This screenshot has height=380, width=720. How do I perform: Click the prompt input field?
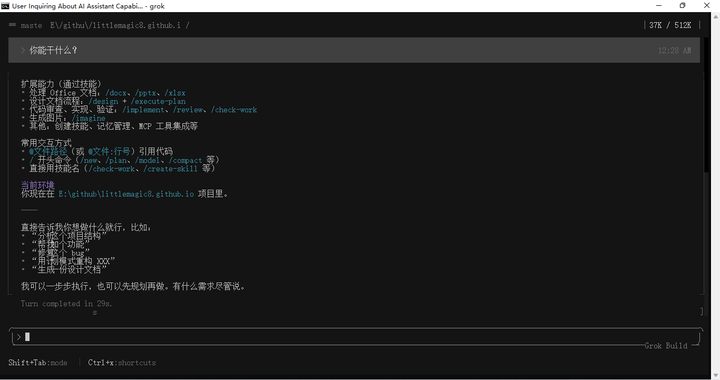(356, 337)
